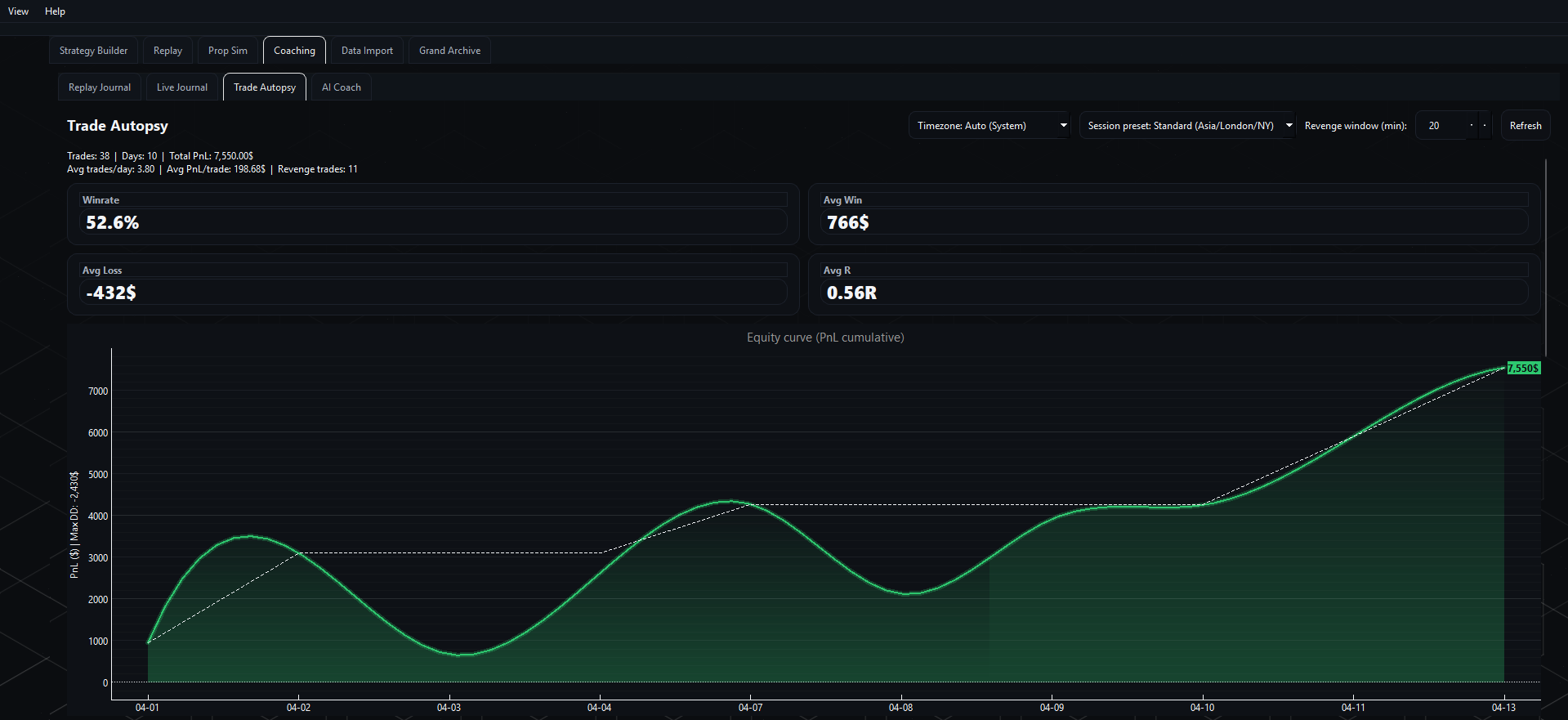The height and width of the screenshot is (720, 1568).
Task: Switch to the Strategy Builder tab
Action: [93, 51]
